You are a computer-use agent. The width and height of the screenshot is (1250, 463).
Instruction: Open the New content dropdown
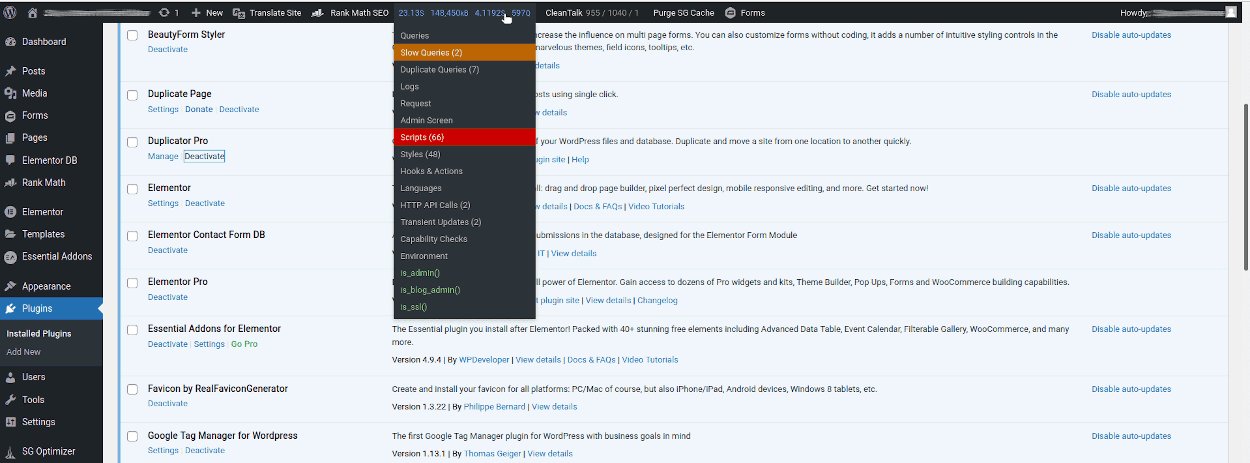click(208, 12)
